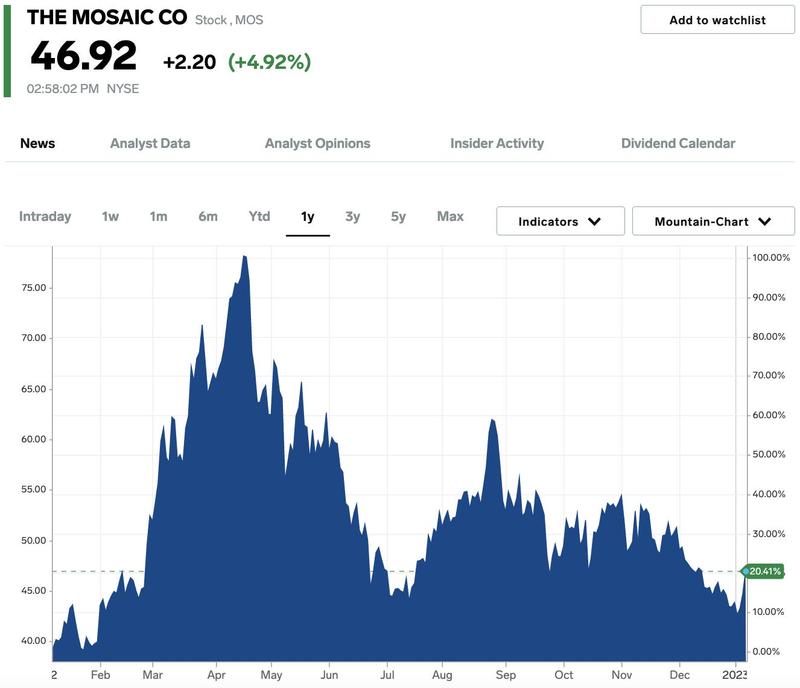Screen dimensions: 800x688
Task: Click the THE MOSAIC CO title
Action: click(107, 17)
